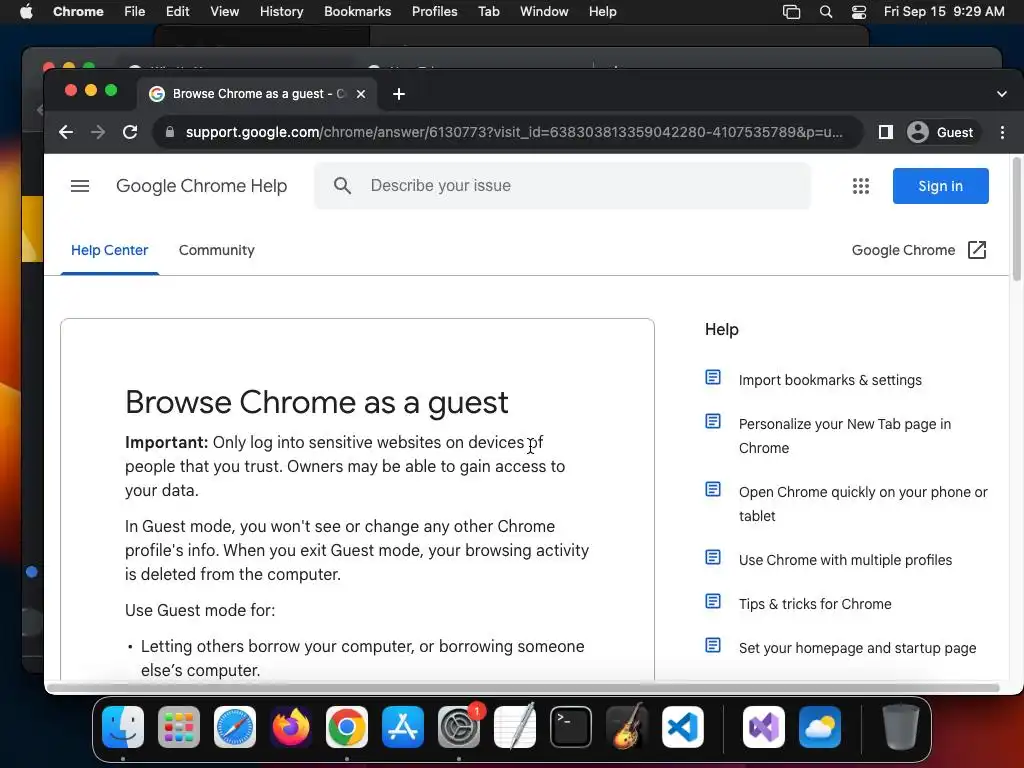Click the date and time clock

(x=944, y=12)
